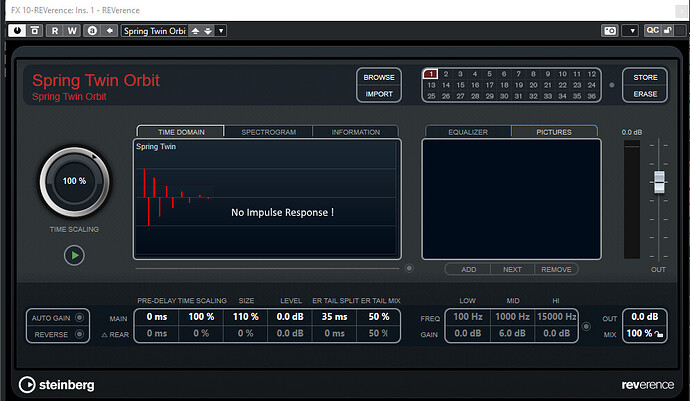Select program slot 24
The width and height of the screenshot is (690, 401).
coord(592,85)
